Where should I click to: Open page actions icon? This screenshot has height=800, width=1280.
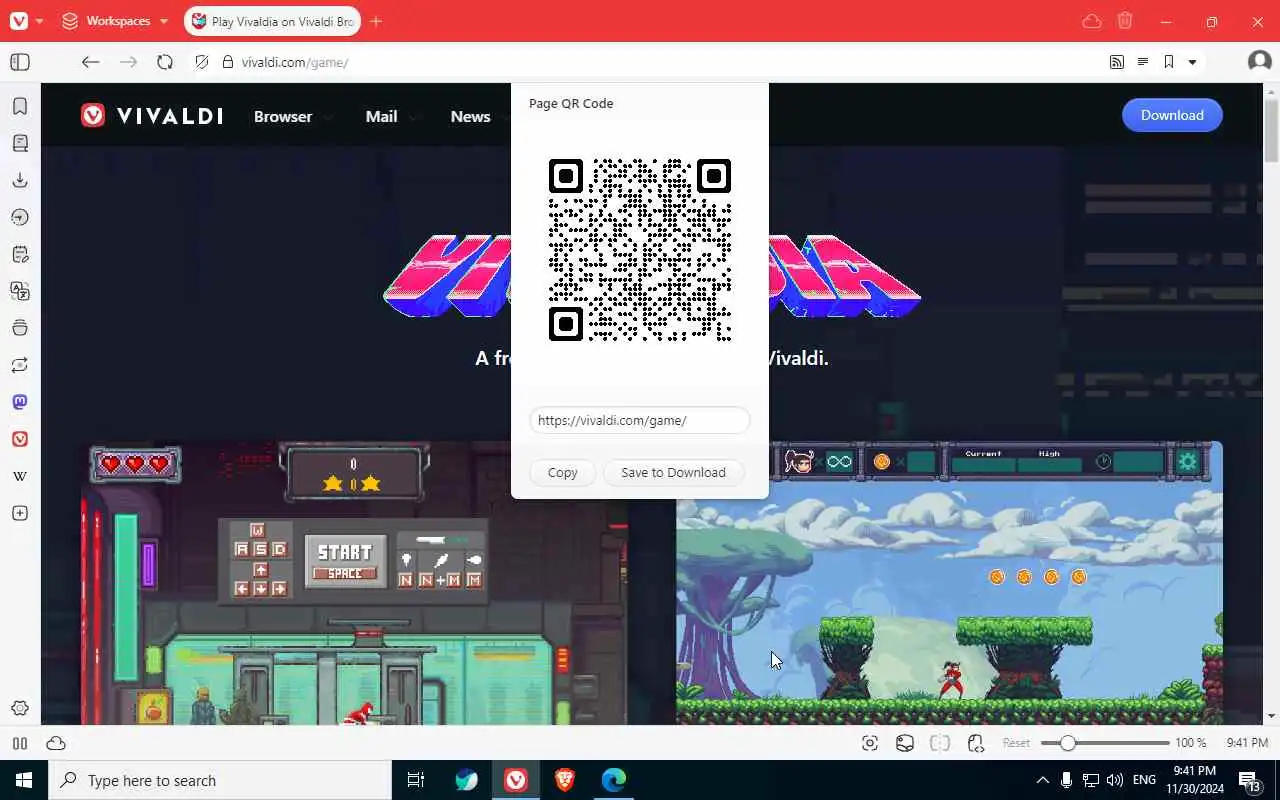(x=976, y=743)
